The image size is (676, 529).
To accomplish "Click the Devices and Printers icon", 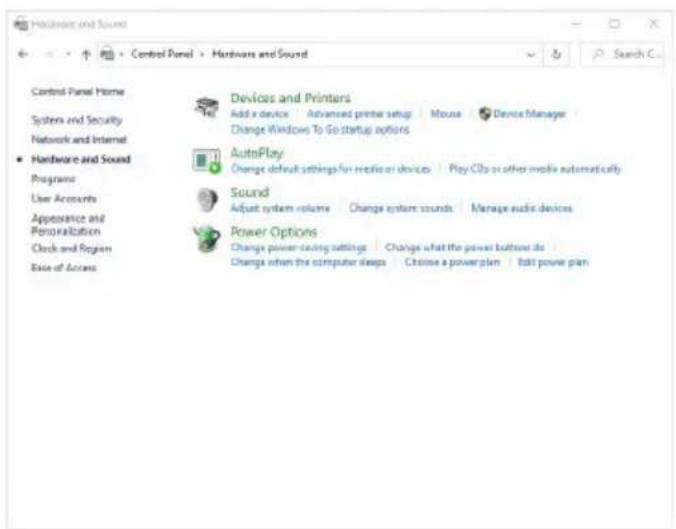I will click(x=207, y=107).
